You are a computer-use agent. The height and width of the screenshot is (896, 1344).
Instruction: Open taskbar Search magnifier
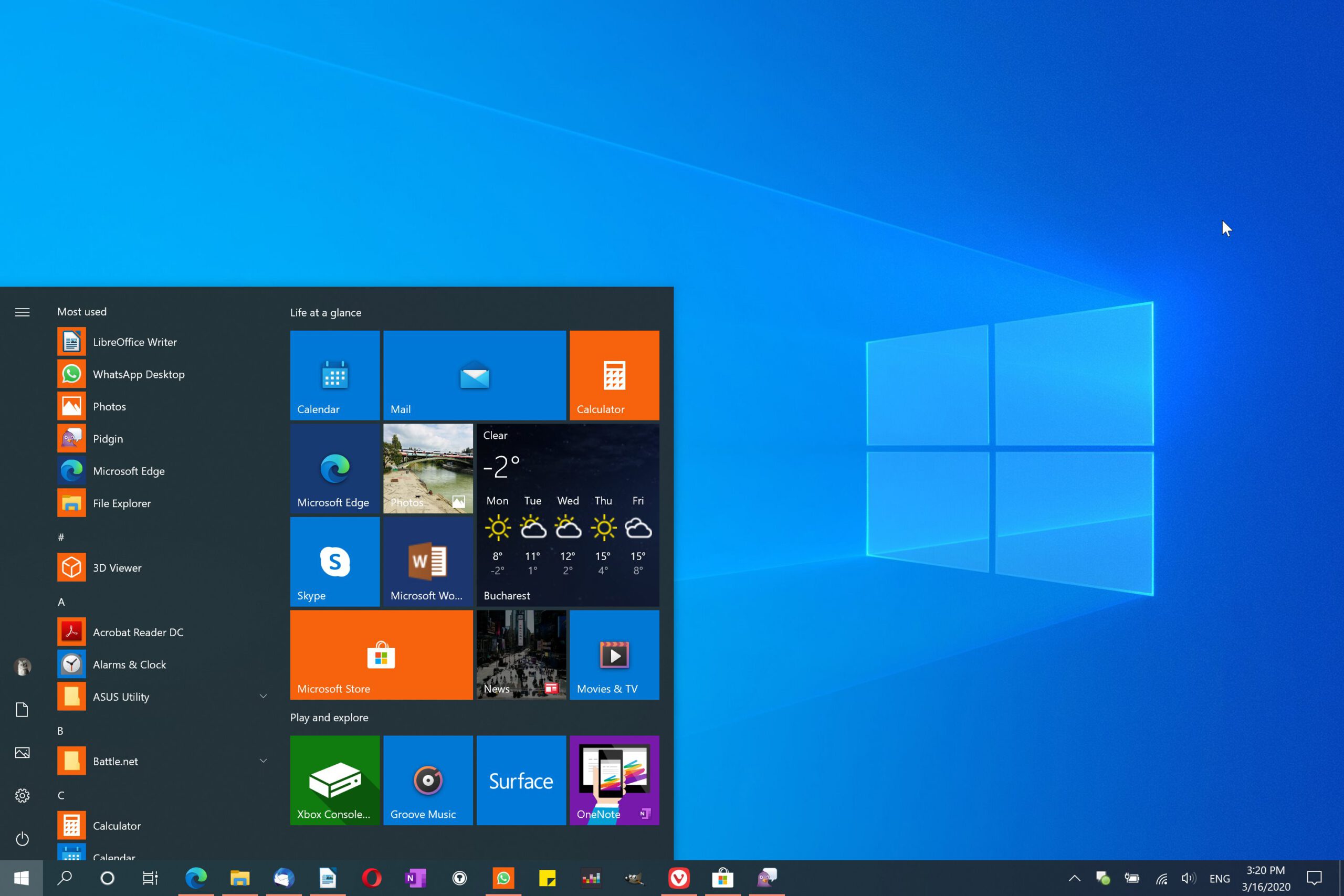click(x=65, y=878)
